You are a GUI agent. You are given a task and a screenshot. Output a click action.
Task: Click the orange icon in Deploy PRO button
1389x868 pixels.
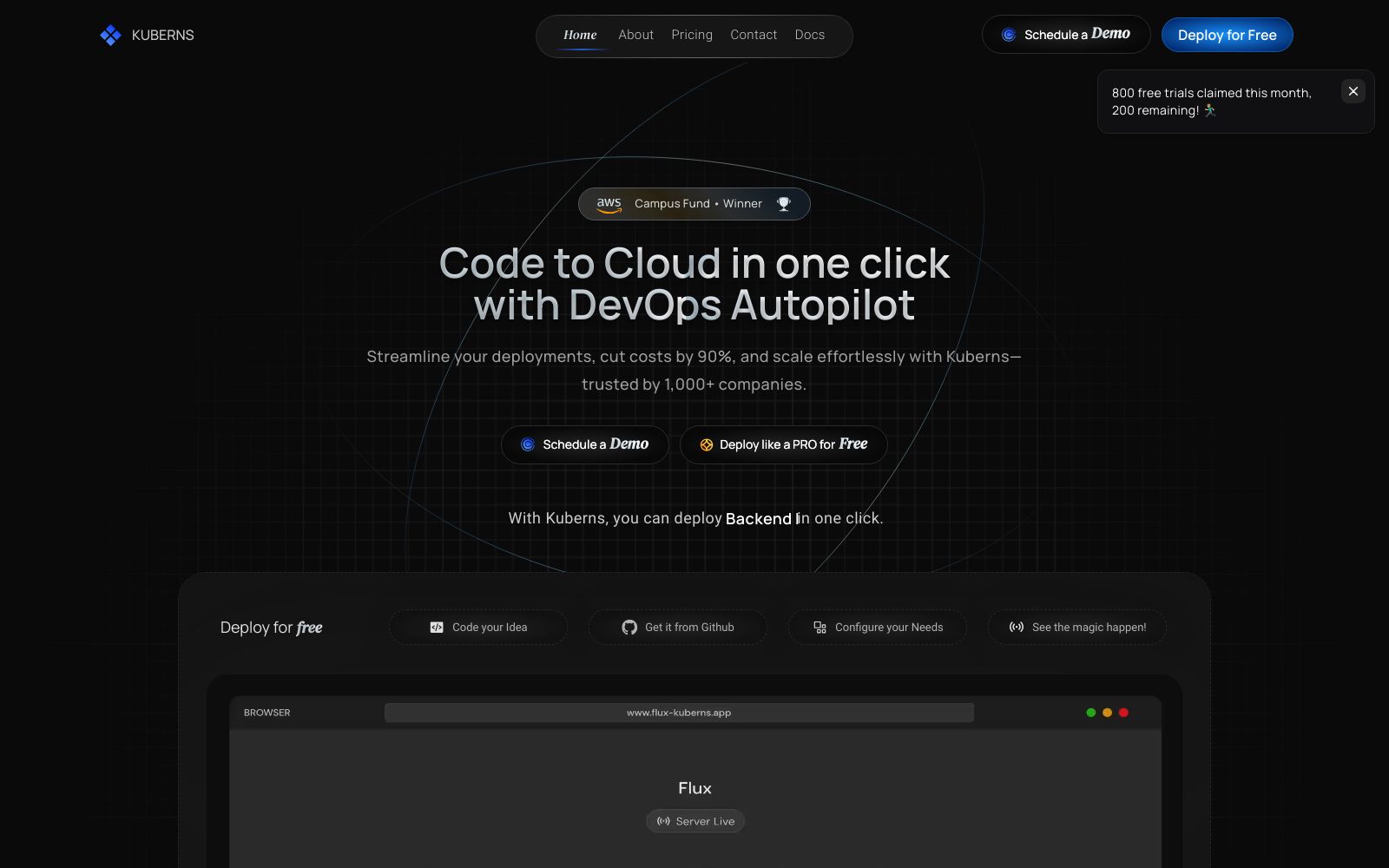[707, 444]
